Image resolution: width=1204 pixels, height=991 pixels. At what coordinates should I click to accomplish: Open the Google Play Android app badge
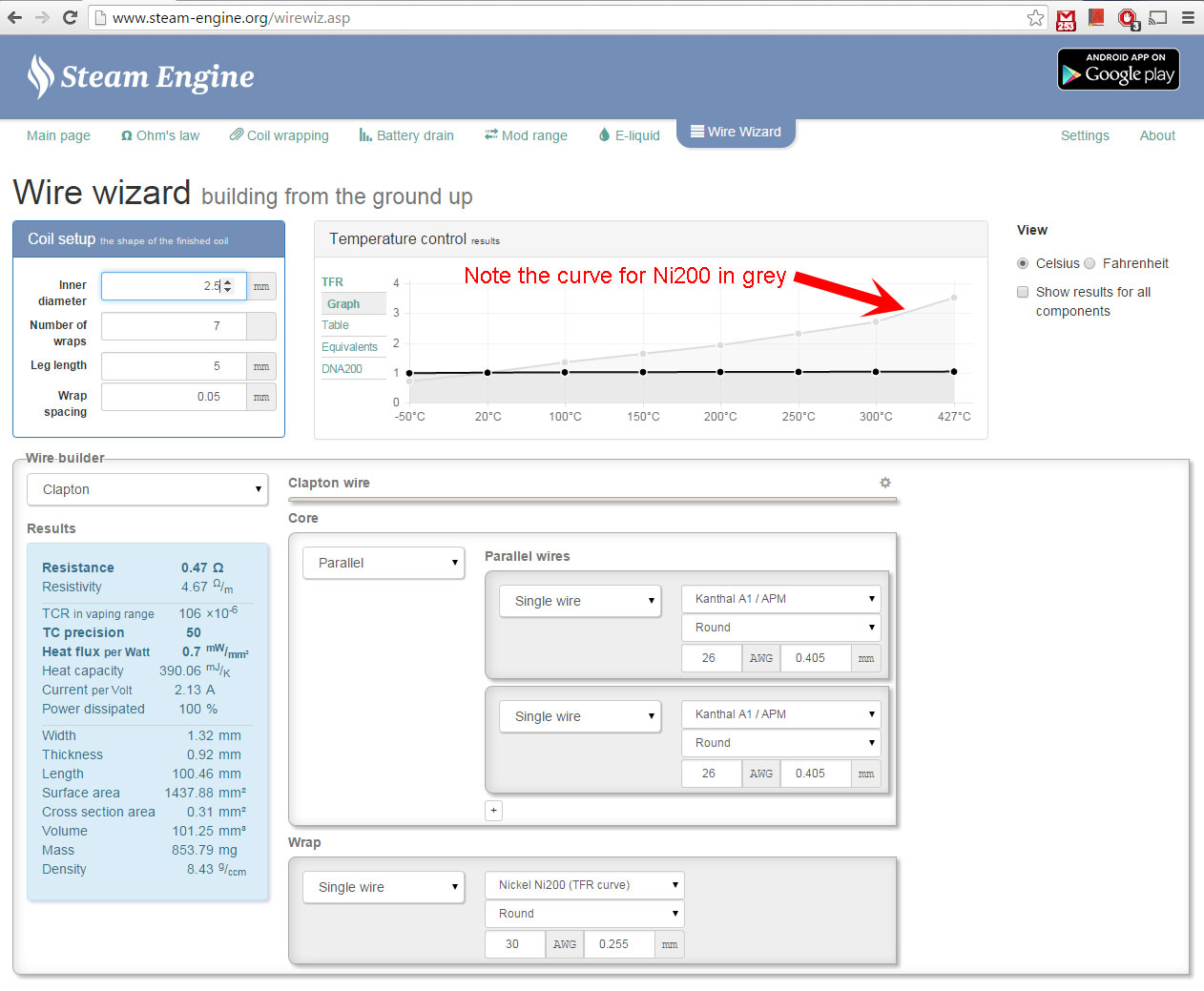[x=1118, y=70]
